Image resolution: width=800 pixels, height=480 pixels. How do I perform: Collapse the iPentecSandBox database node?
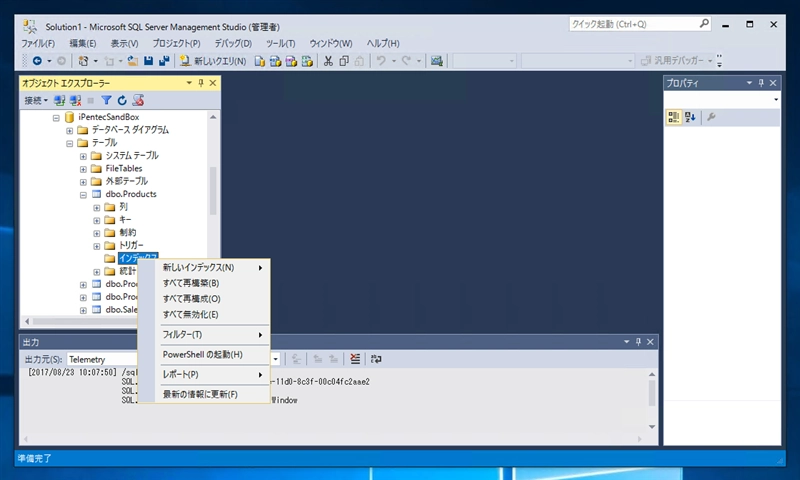coord(56,118)
